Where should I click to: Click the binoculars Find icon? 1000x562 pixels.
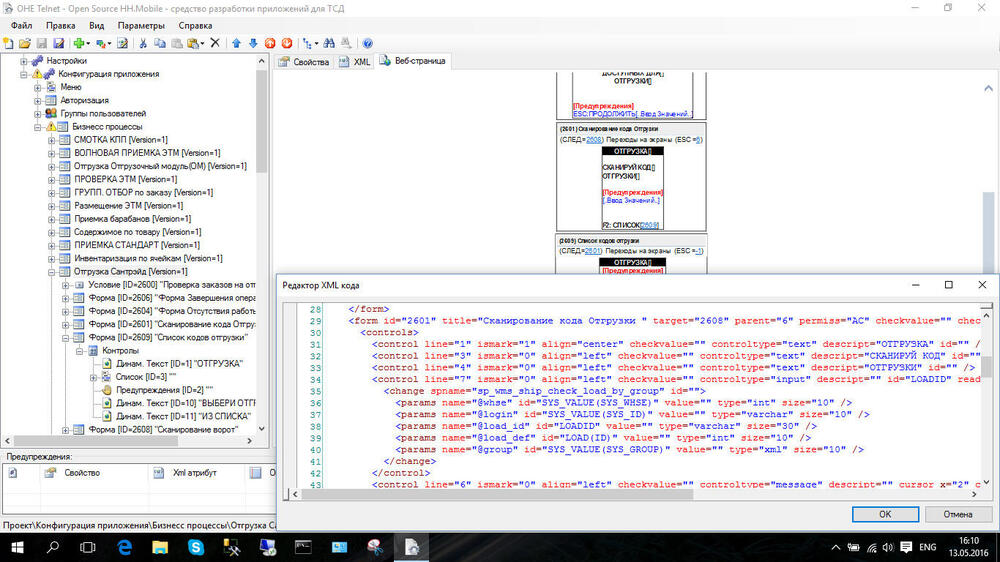[x=329, y=43]
